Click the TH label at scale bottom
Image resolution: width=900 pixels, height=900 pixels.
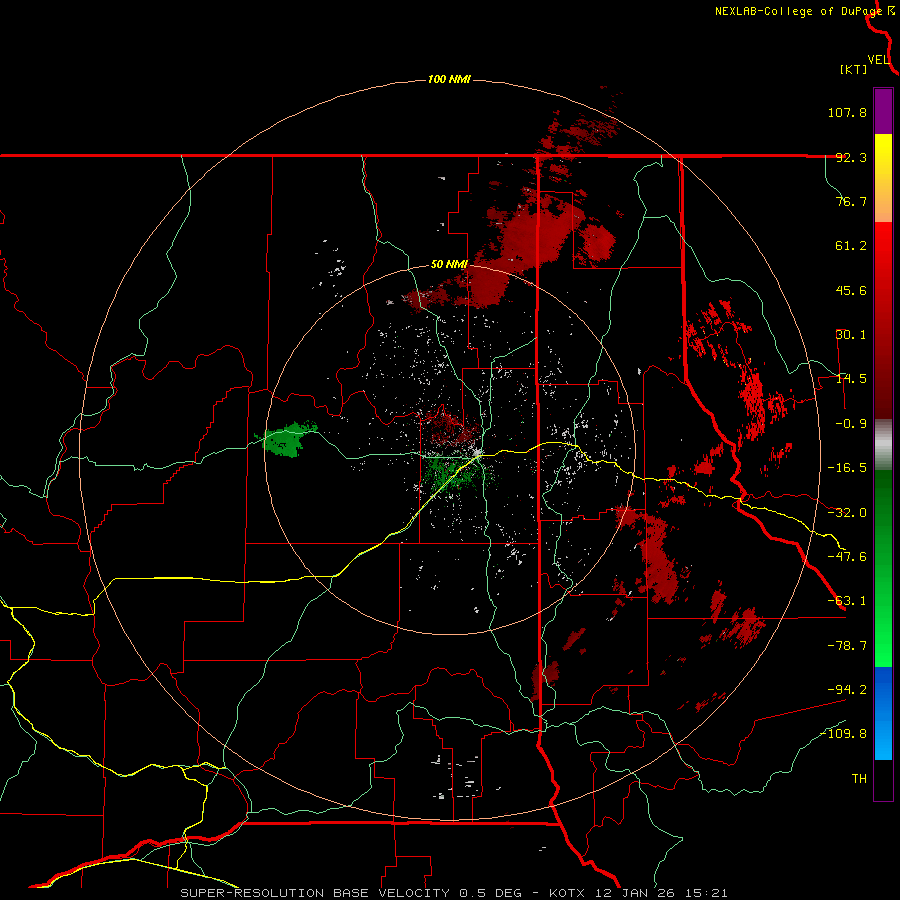coord(859,779)
